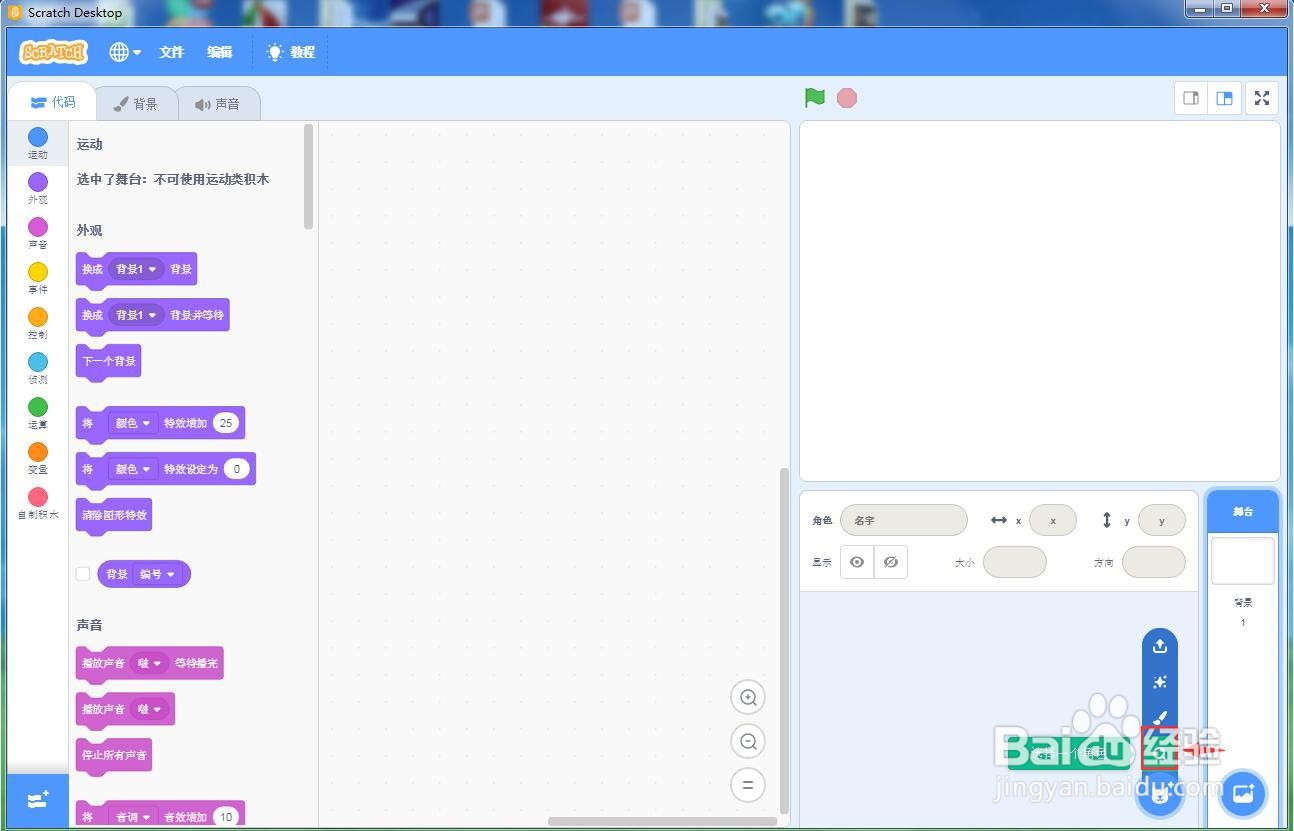Switch to large stage layout
1294x831 pixels.
click(1224, 98)
